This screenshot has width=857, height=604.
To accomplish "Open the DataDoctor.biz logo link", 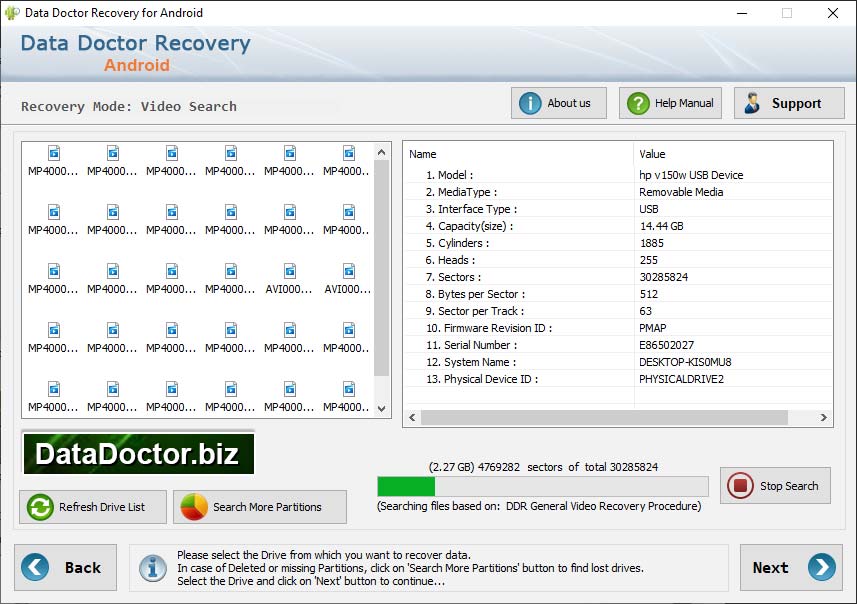I will pyautogui.click(x=137, y=452).
